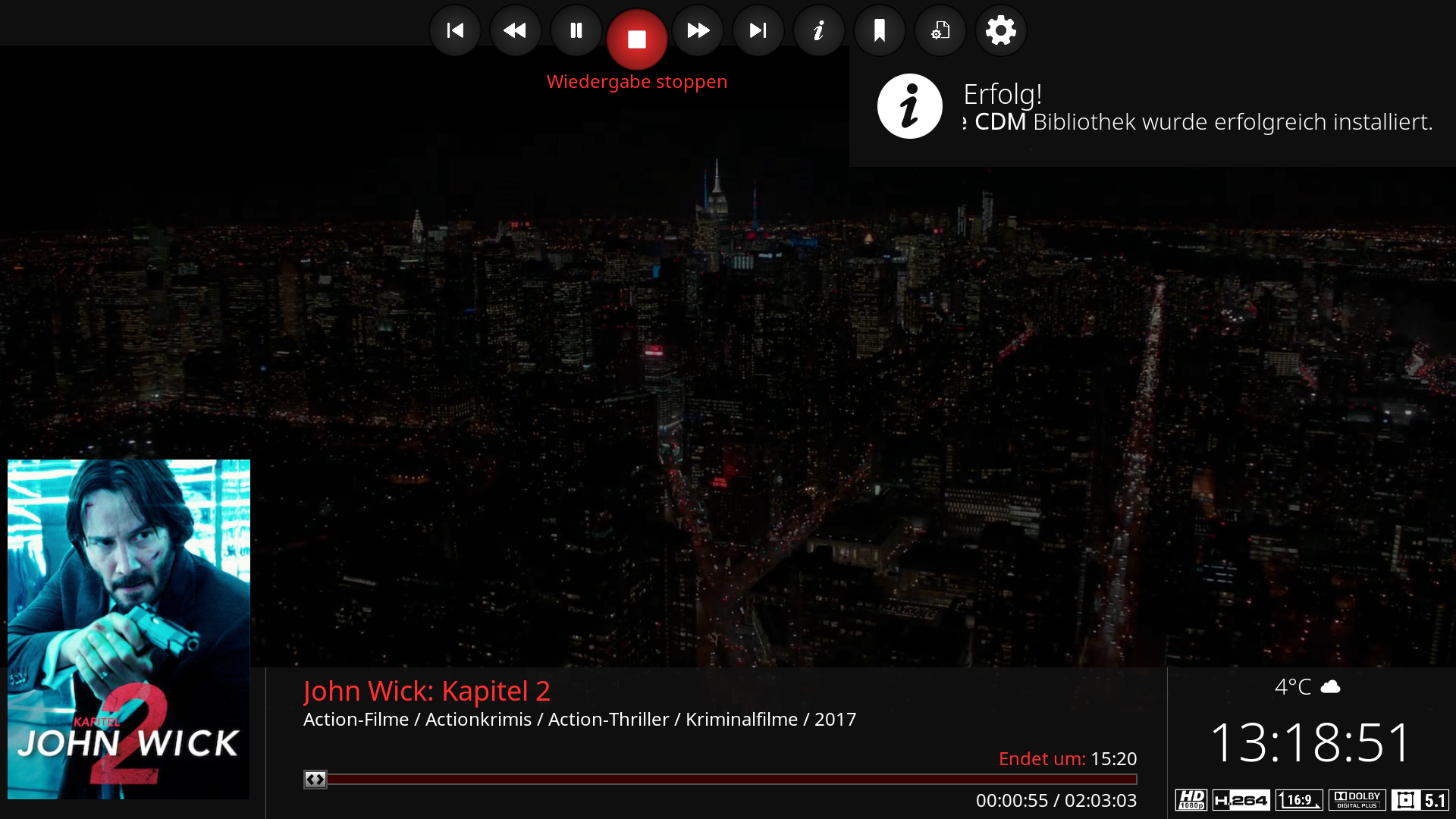Rewind the John Wick playback

coord(516,30)
